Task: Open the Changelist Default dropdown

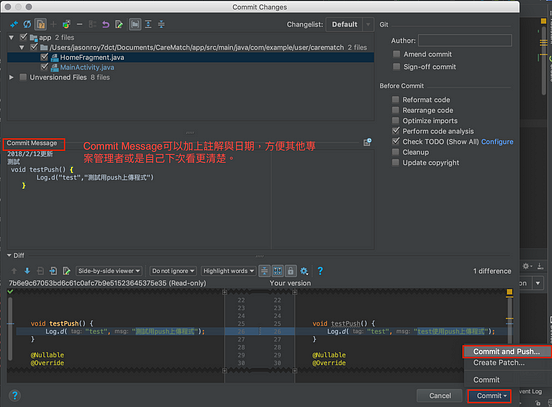Action: click(x=350, y=24)
